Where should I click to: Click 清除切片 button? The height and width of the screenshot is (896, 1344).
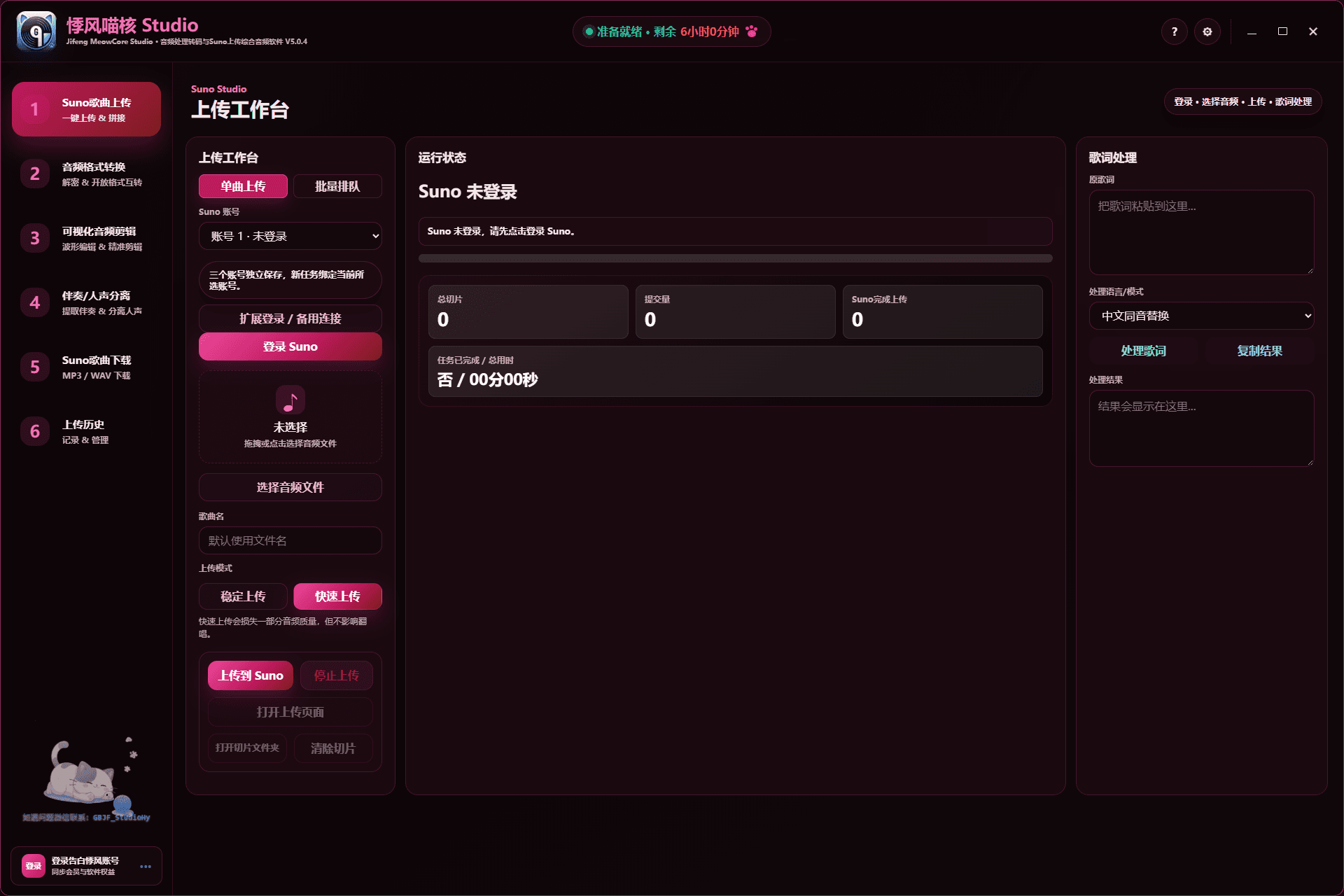(x=333, y=748)
